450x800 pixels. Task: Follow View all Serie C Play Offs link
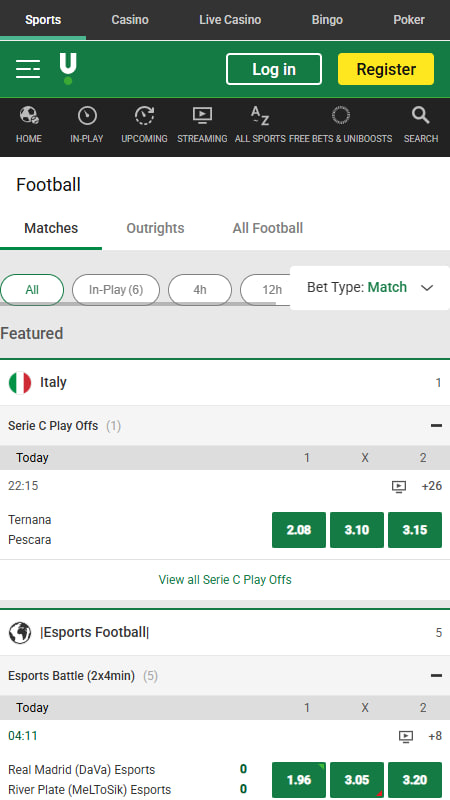click(x=225, y=580)
